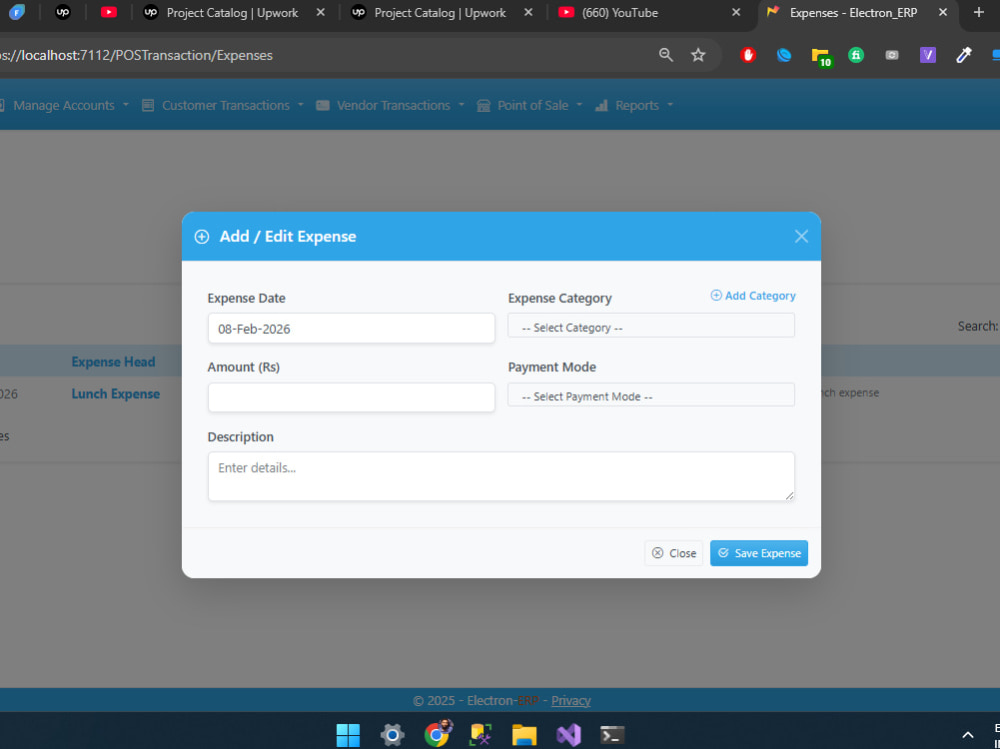1000x749 pixels.
Task: Open the pinned YouTube tab icon
Action: coord(108,12)
